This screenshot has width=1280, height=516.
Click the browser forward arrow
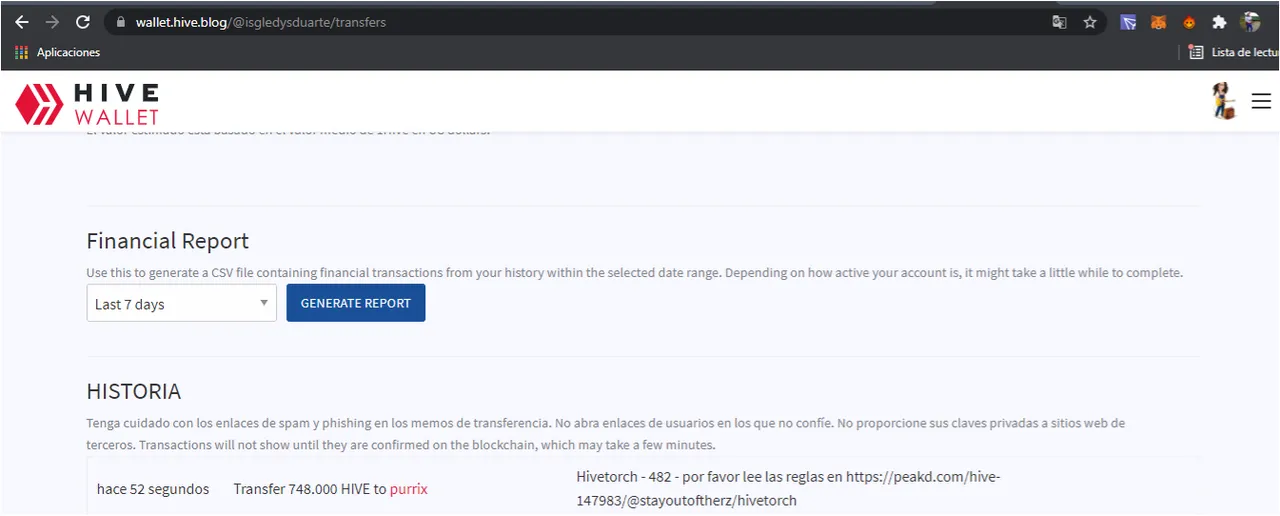52,22
